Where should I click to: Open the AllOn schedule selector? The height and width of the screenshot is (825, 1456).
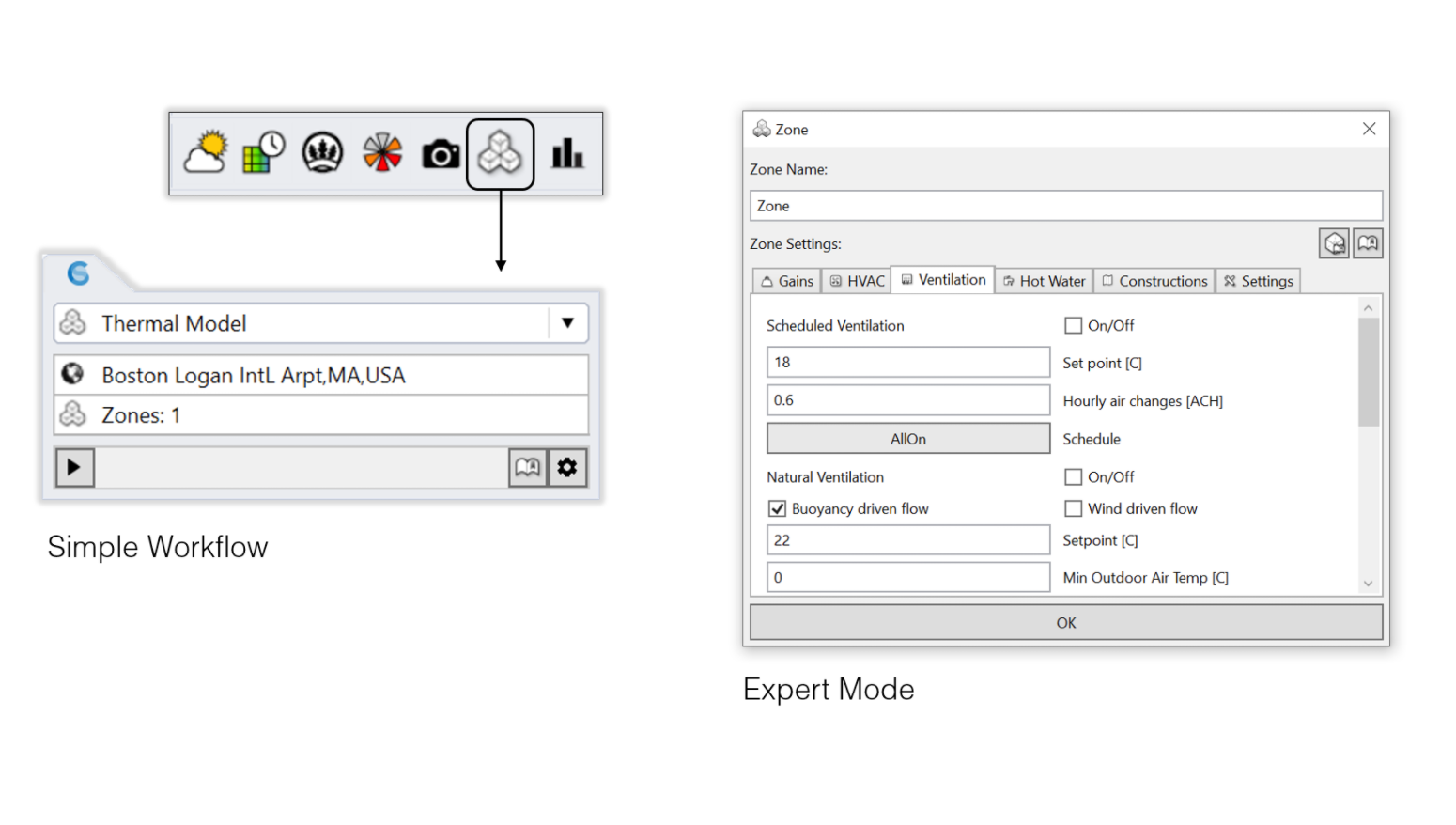pos(907,439)
